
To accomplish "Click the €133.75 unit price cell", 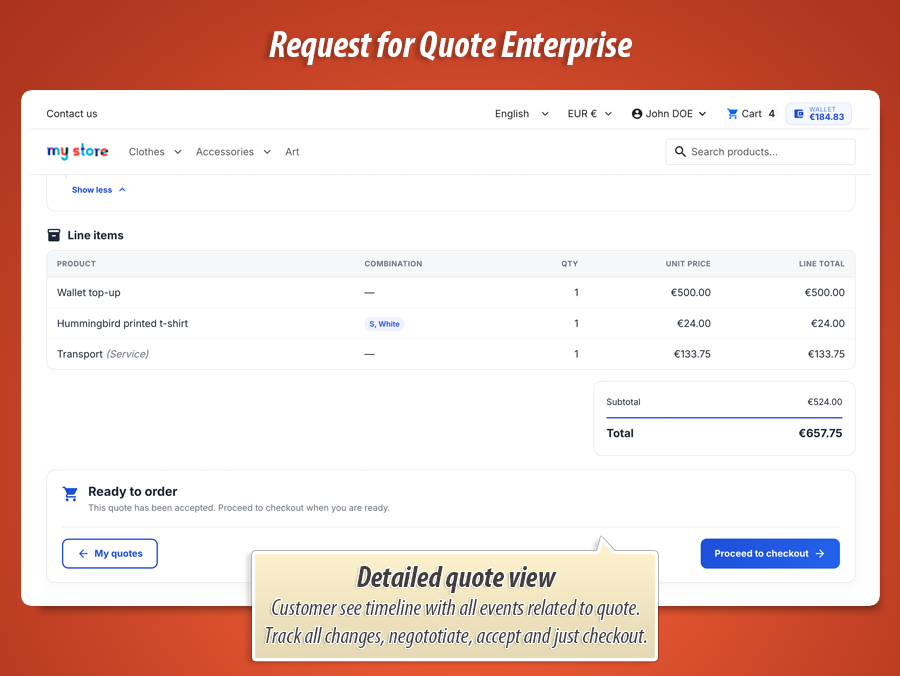I will coord(692,354).
